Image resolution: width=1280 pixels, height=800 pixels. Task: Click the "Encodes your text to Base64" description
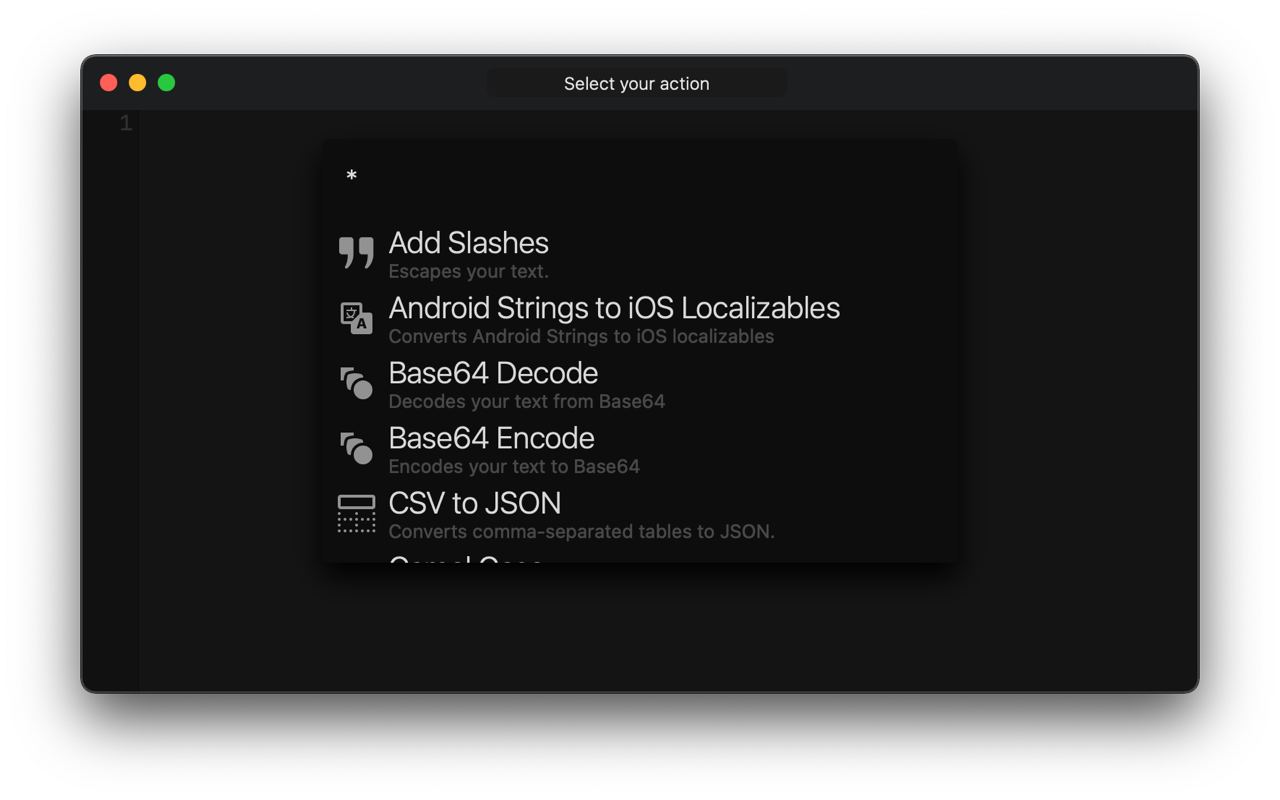point(514,466)
